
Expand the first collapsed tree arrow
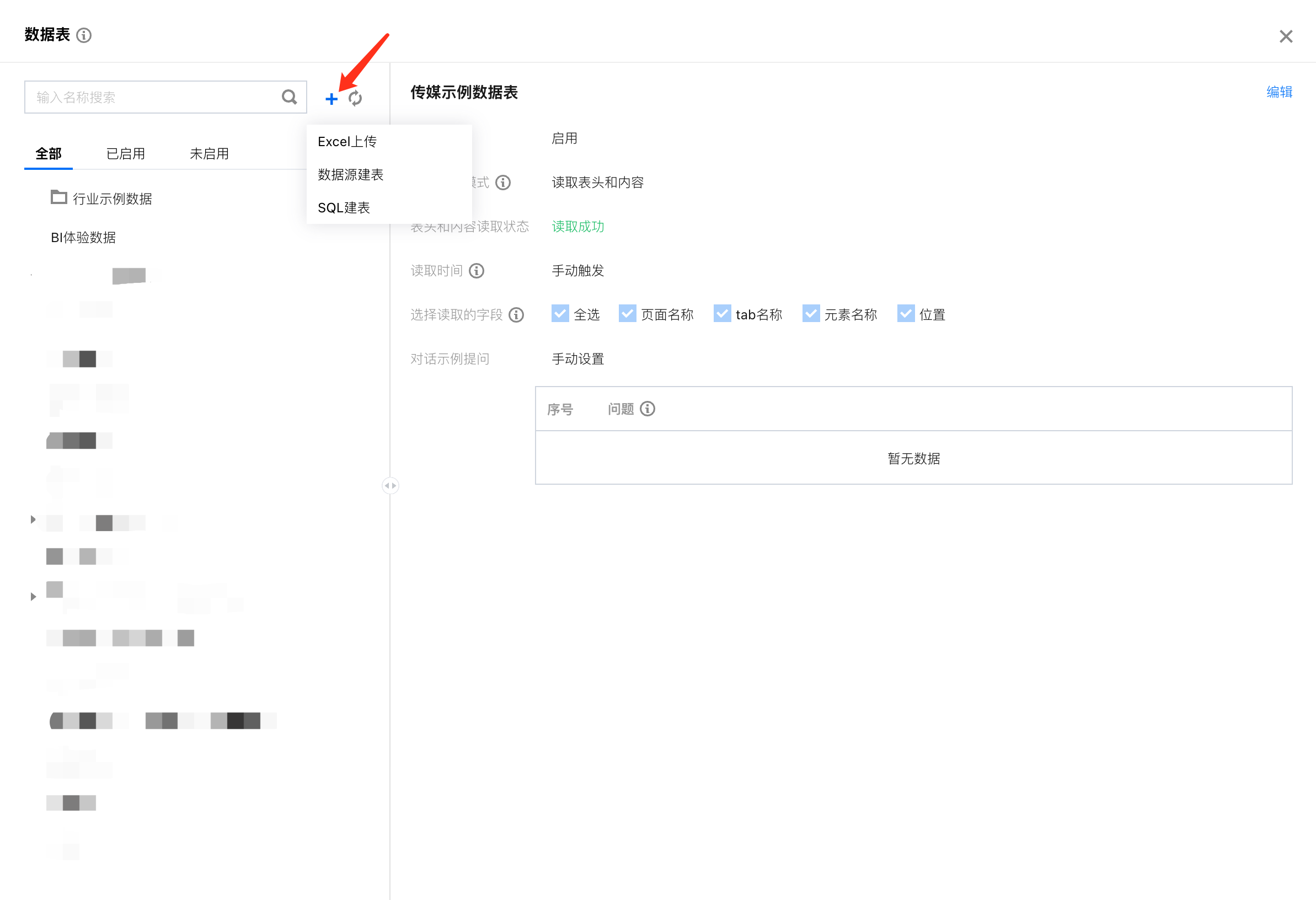pos(33,519)
